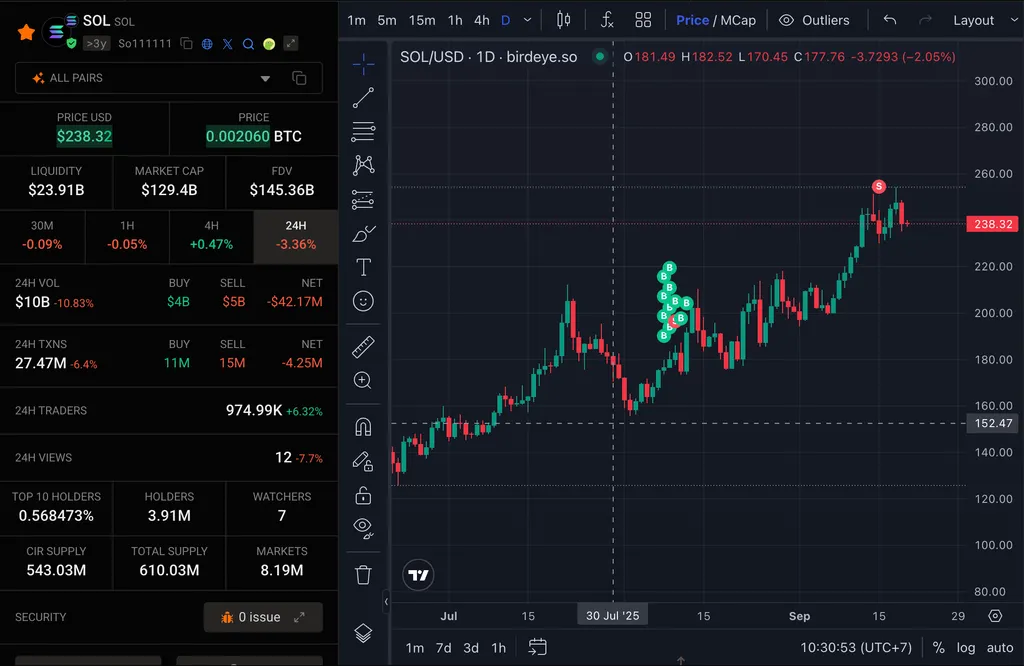Toggle auto scale mode
Screen dimensions: 1024x666
tap(1000, 648)
